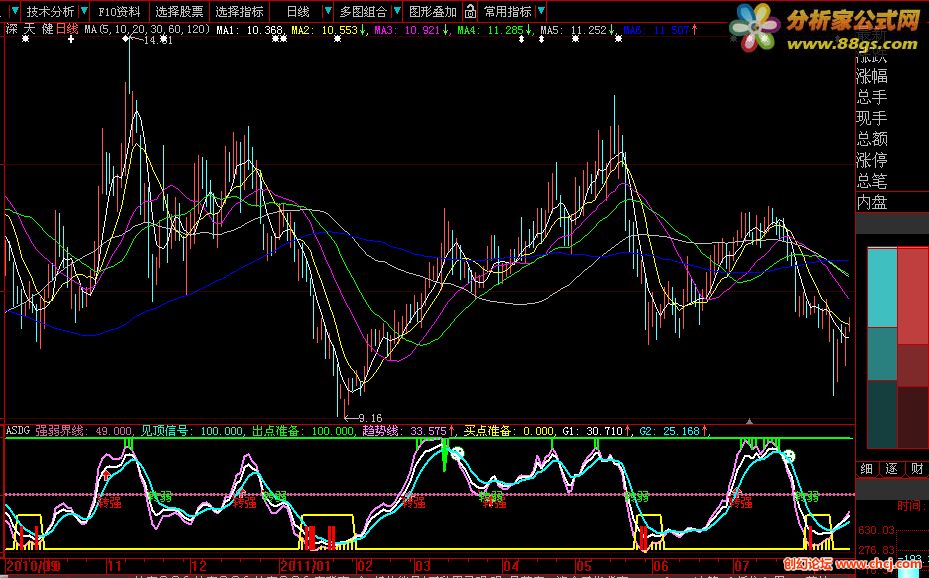
Task: Click the 深天健 stock name label
Action: pyautogui.click(x=28, y=29)
